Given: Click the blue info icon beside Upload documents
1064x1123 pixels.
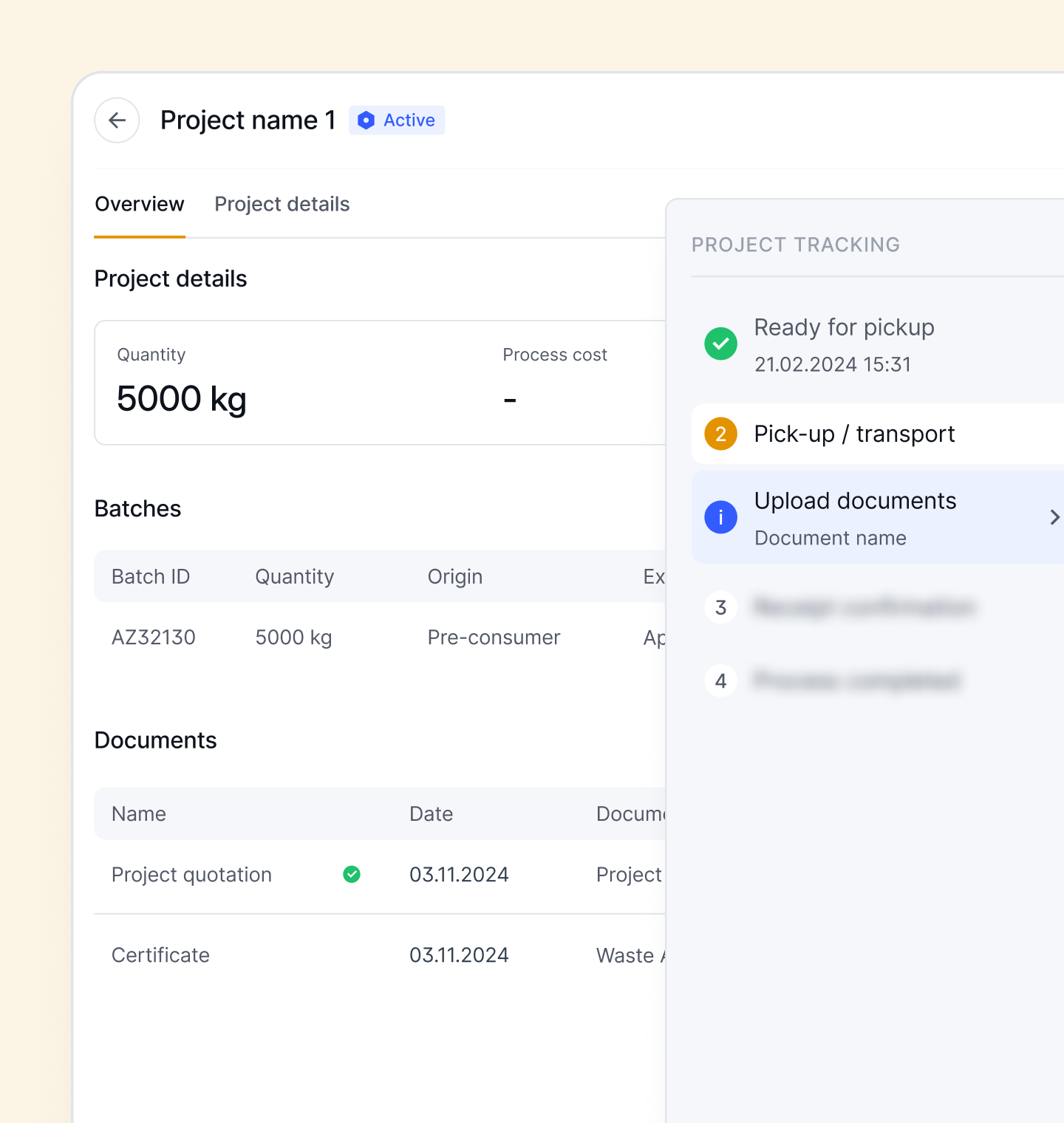Looking at the screenshot, I should point(720,517).
